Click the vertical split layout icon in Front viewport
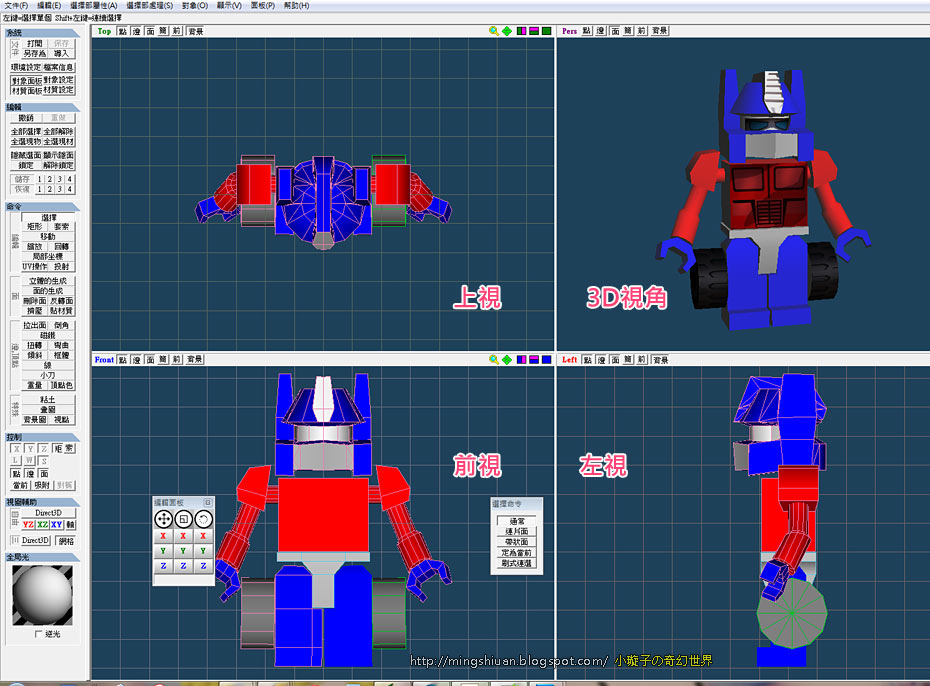This screenshot has width=930, height=686. 521,359
